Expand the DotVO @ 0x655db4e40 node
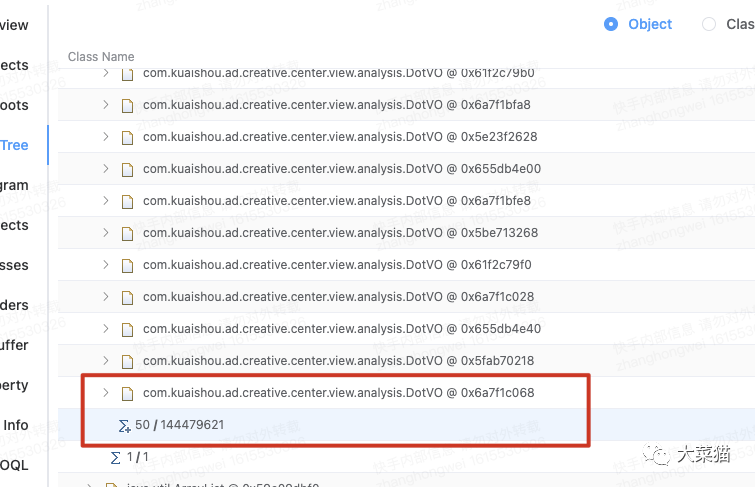The width and height of the screenshot is (755, 487). [105, 329]
